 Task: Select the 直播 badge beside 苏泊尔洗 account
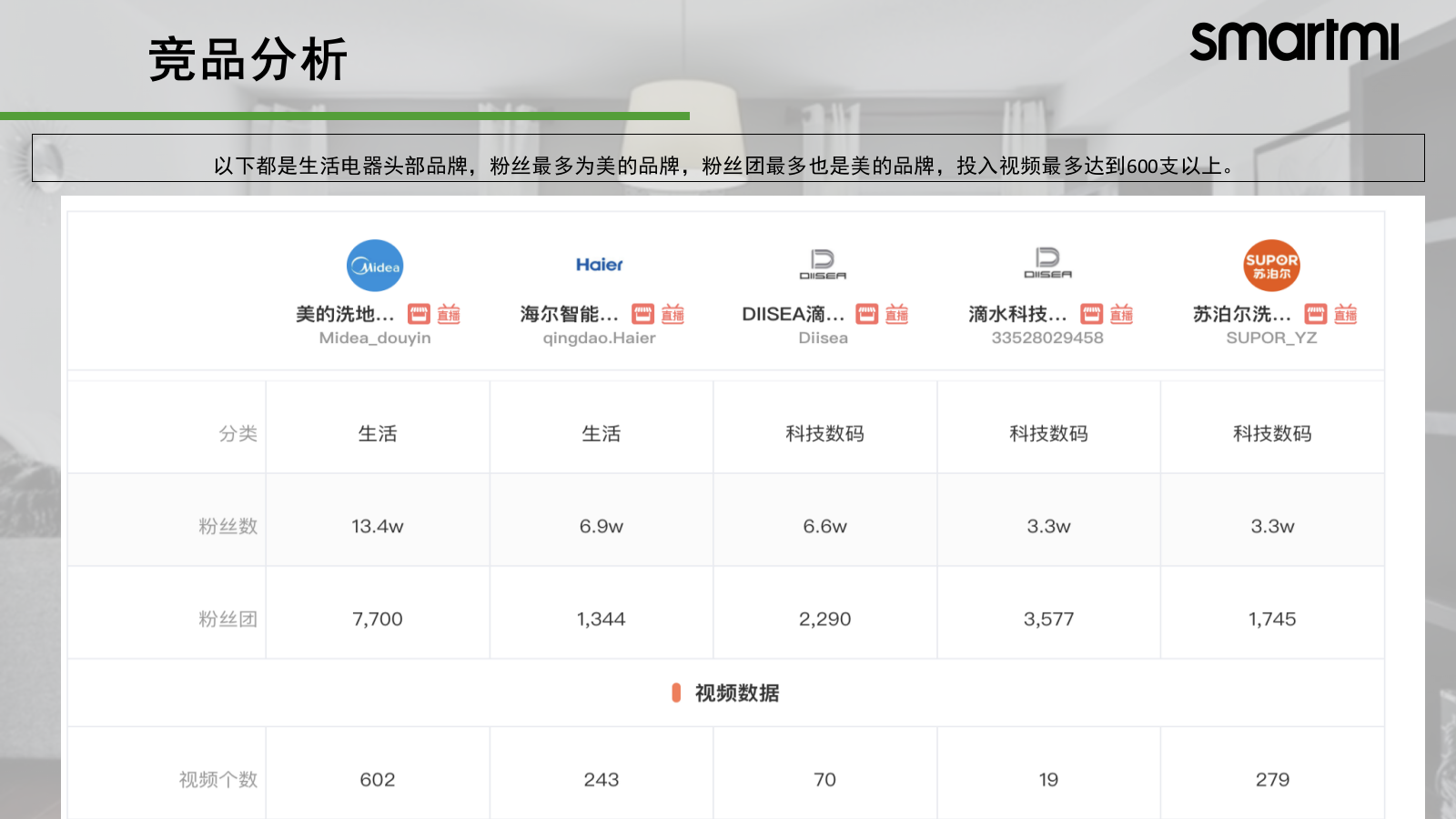point(1345,314)
